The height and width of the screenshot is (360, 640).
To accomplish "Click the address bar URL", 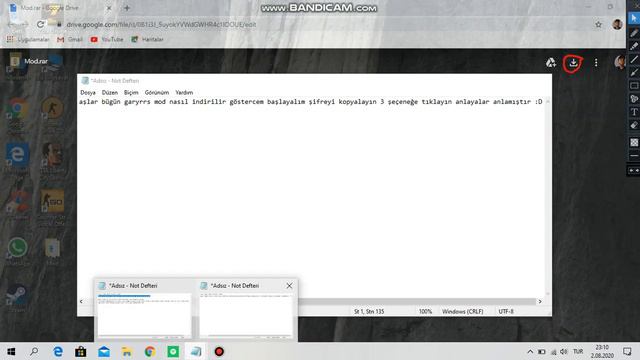I will point(161,24).
